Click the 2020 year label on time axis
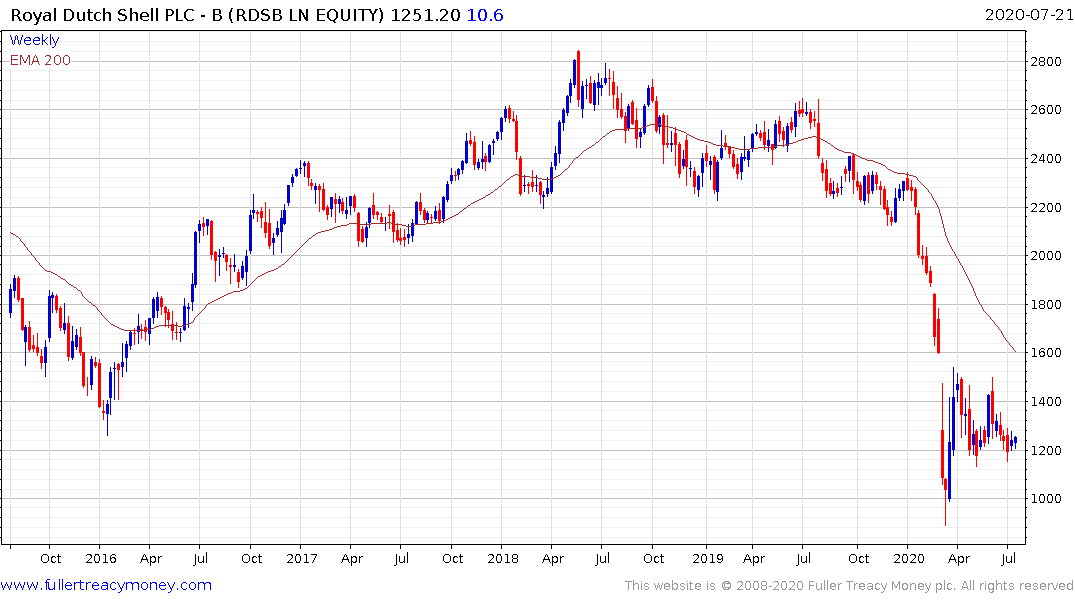 (x=909, y=558)
